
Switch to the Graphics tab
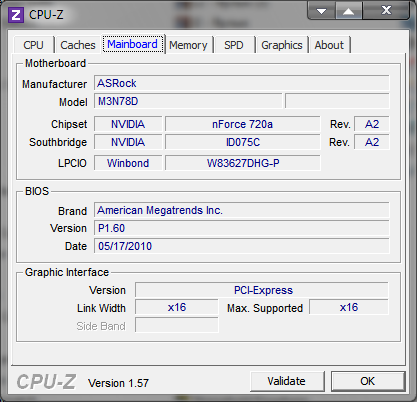[x=282, y=45]
